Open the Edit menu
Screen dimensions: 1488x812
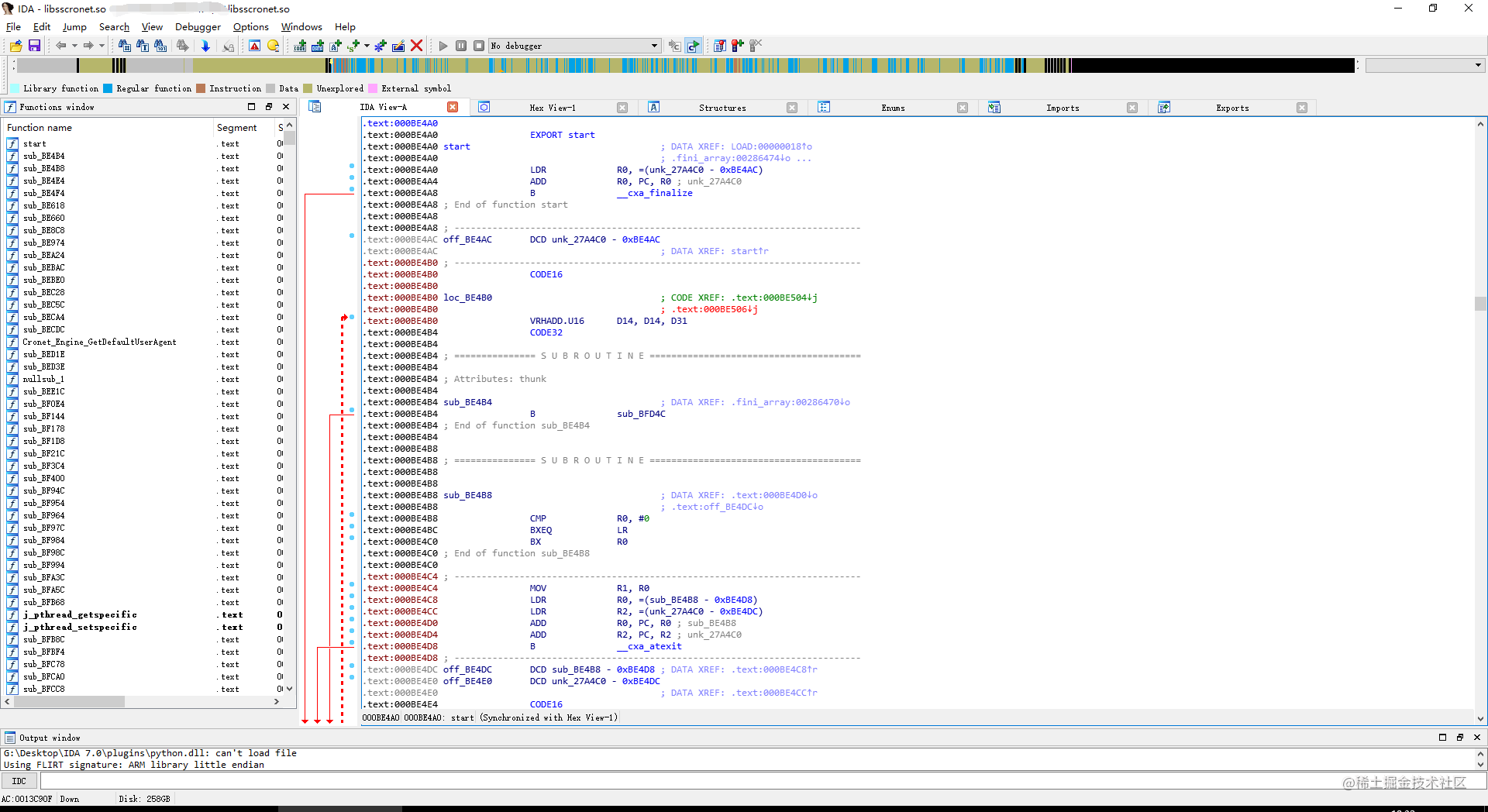pos(42,26)
